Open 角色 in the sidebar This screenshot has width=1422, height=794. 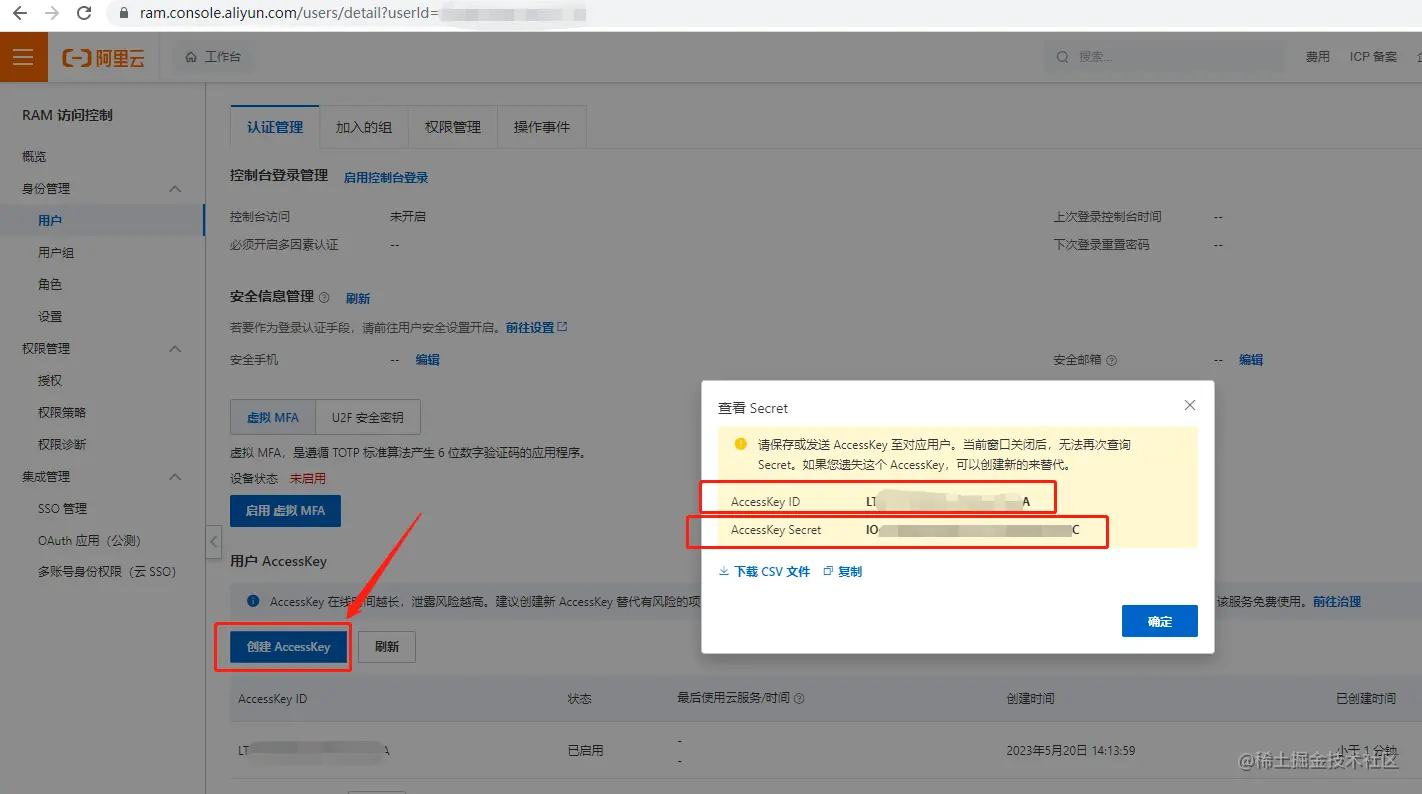[50, 285]
